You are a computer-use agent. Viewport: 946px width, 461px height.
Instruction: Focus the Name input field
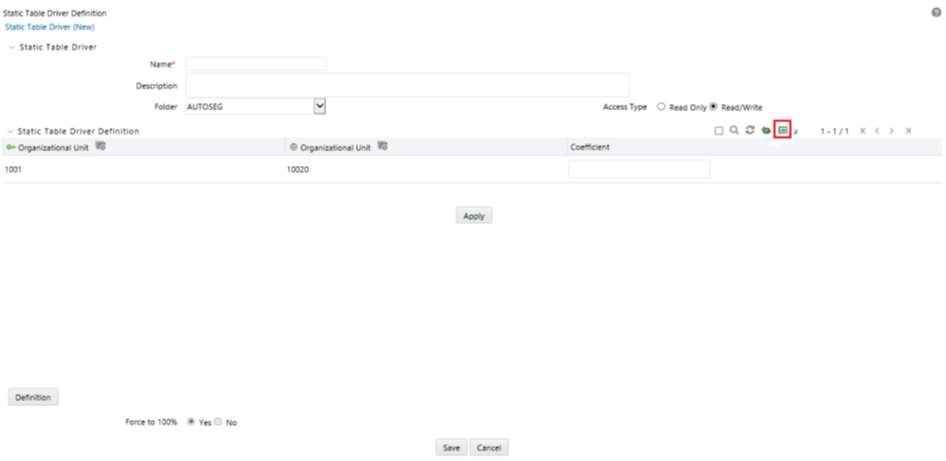[x=256, y=64]
